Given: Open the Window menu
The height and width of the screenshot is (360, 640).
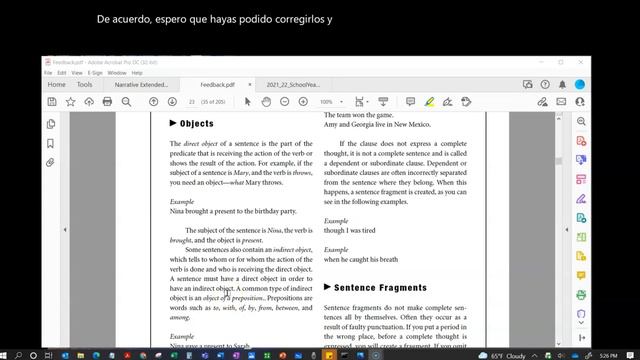Looking at the screenshot, I should [x=117, y=73].
